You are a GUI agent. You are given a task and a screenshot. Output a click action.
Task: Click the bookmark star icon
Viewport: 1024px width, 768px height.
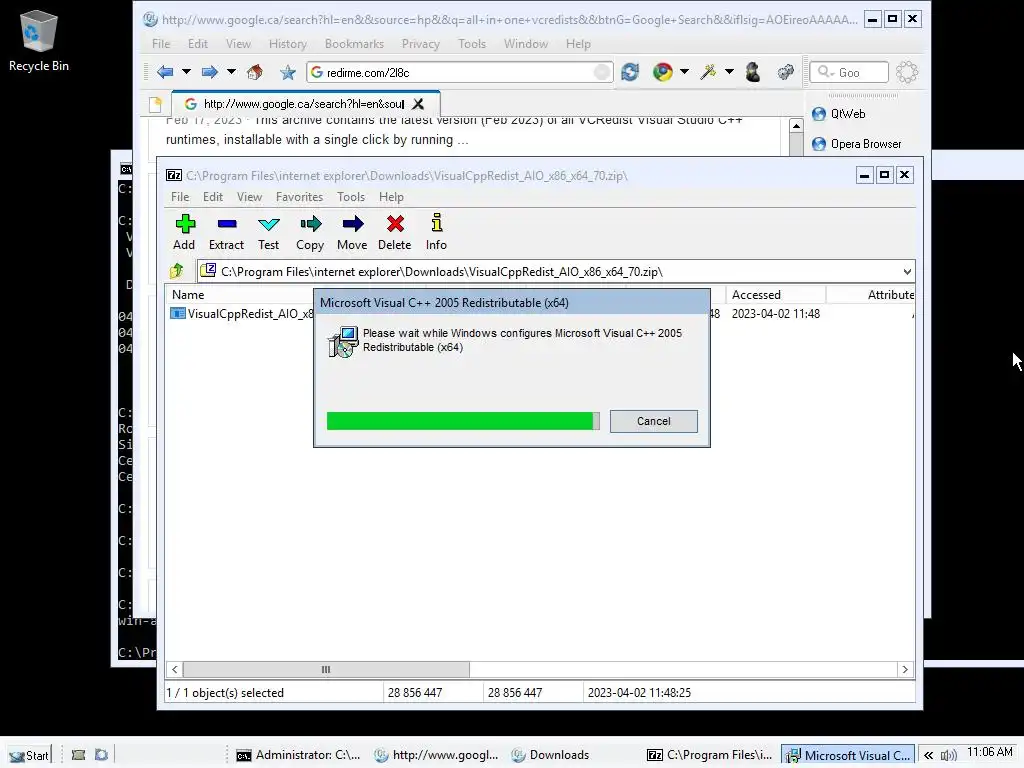288,72
